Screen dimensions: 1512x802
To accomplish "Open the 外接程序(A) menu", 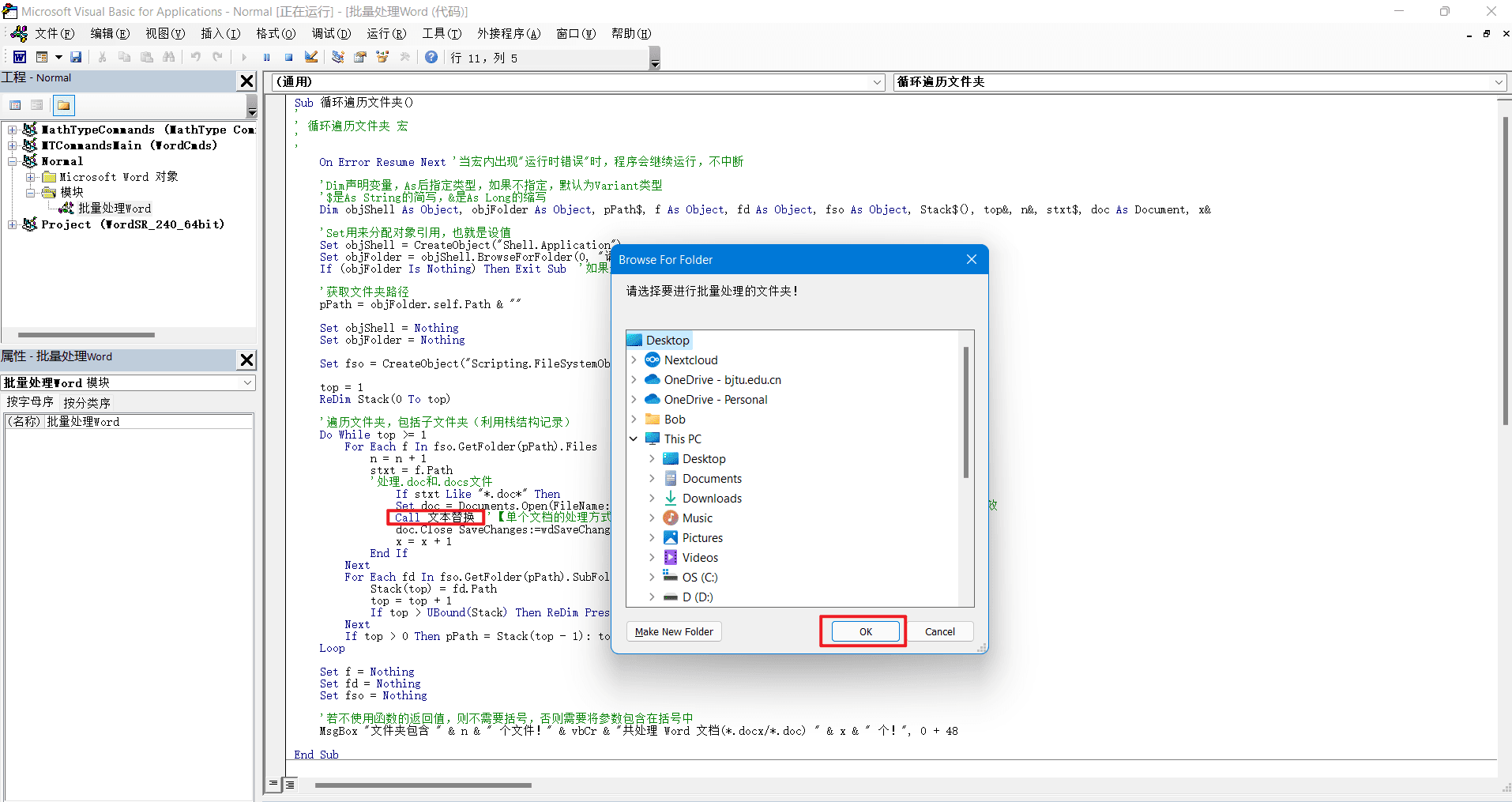I will (x=509, y=33).
